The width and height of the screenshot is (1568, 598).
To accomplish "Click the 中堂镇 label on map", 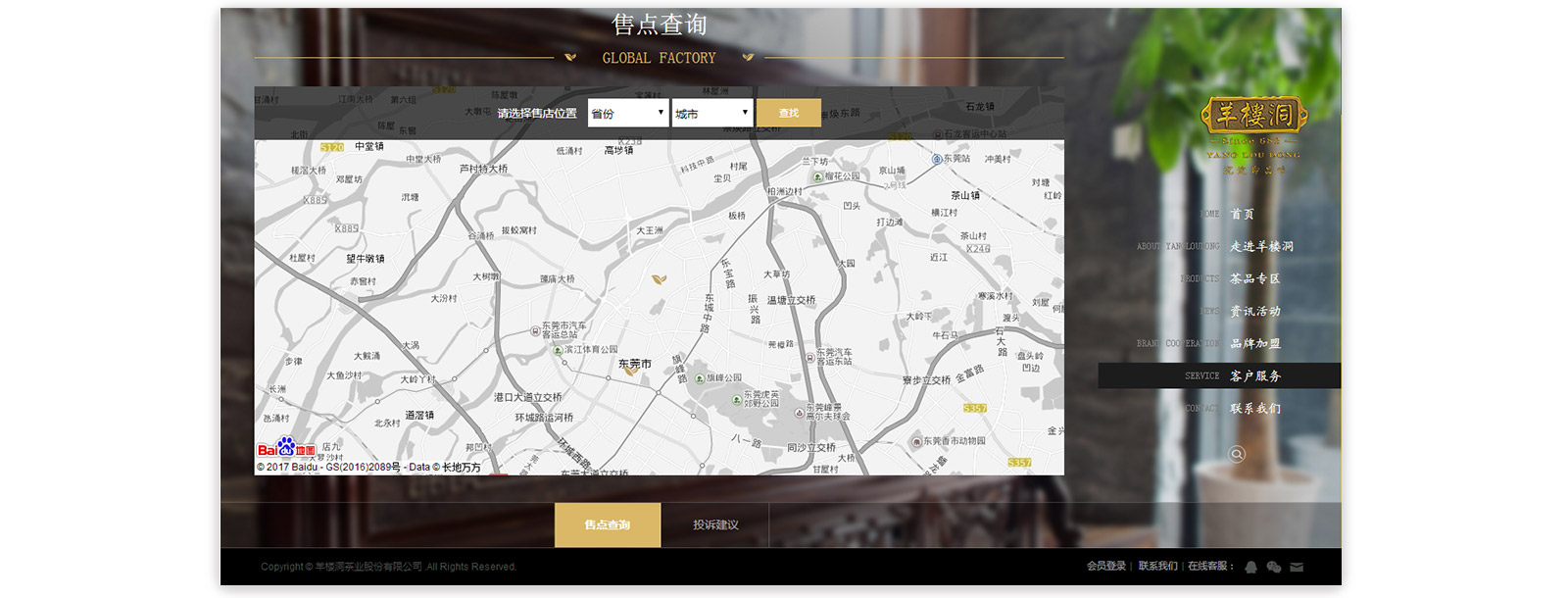I will pos(369,146).
